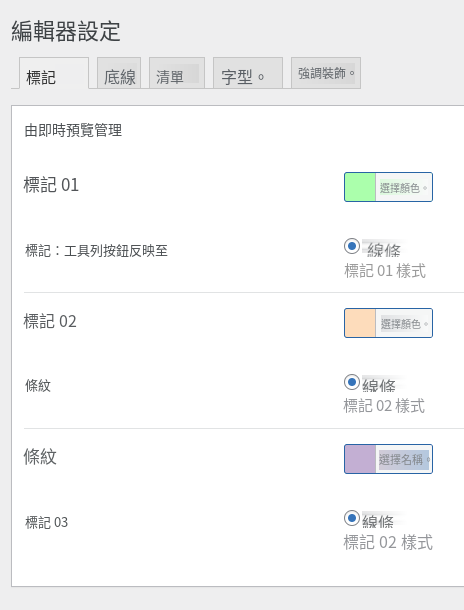The width and height of the screenshot is (464, 610).
Task: Select 線條 radio in 標記:工具列按鈕反映至 row
Action: (352, 246)
